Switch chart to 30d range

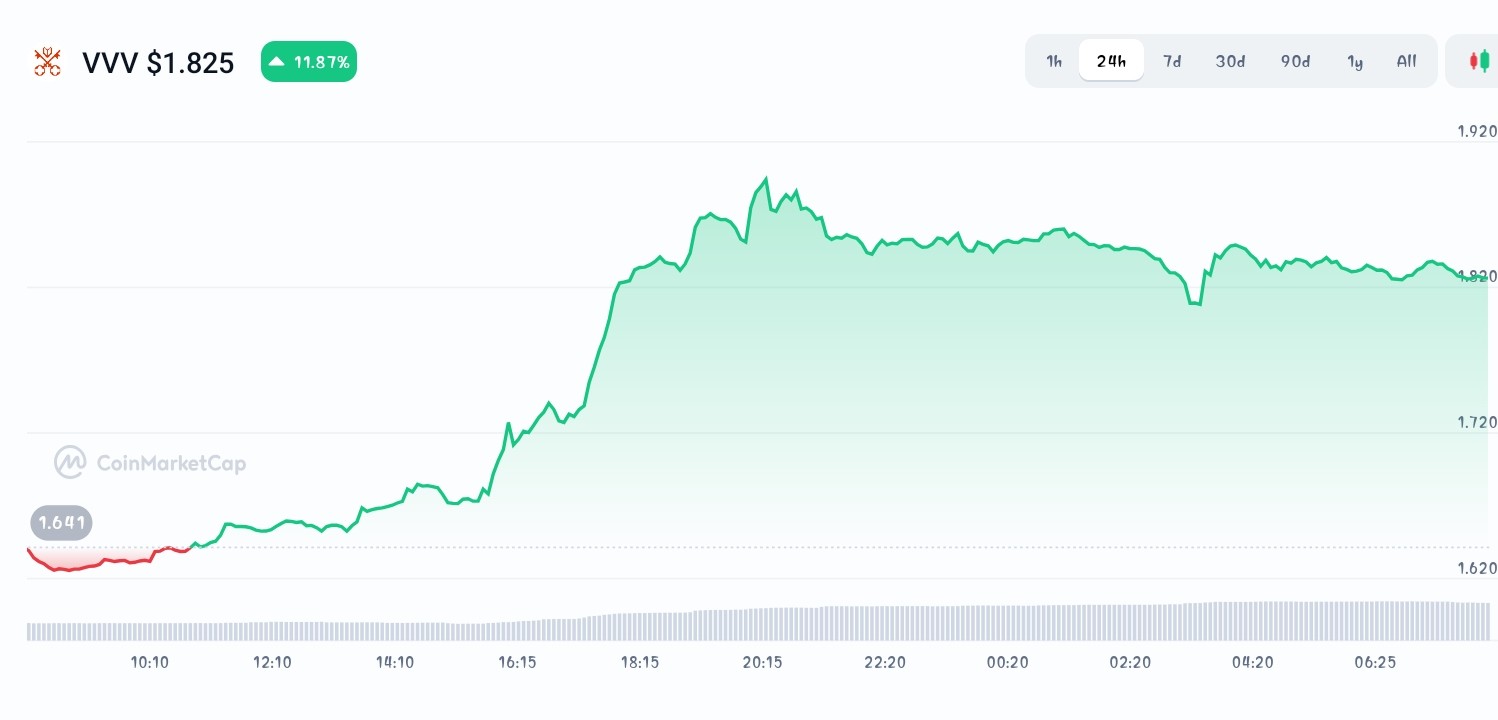click(x=1230, y=61)
